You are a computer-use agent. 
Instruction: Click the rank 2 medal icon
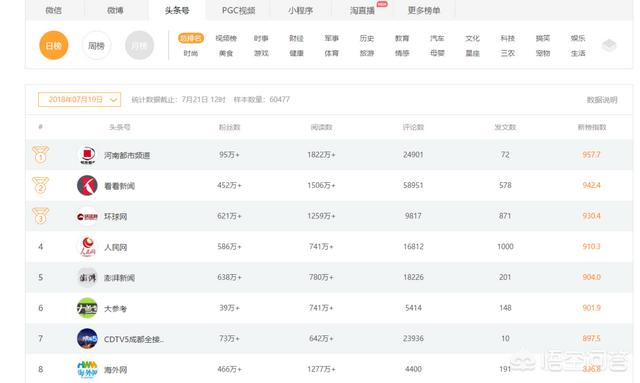[x=40, y=185]
